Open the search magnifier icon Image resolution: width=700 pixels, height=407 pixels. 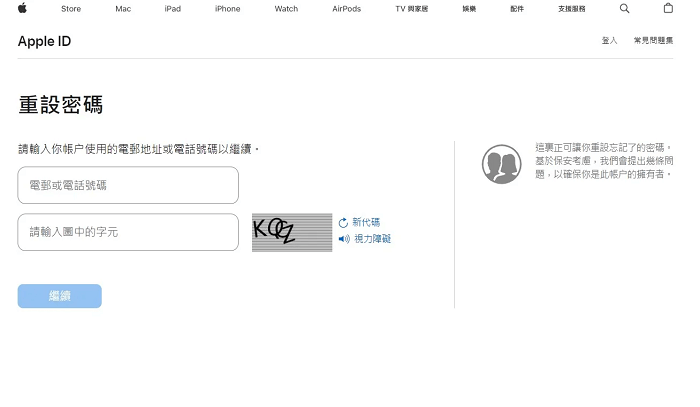tap(625, 8)
